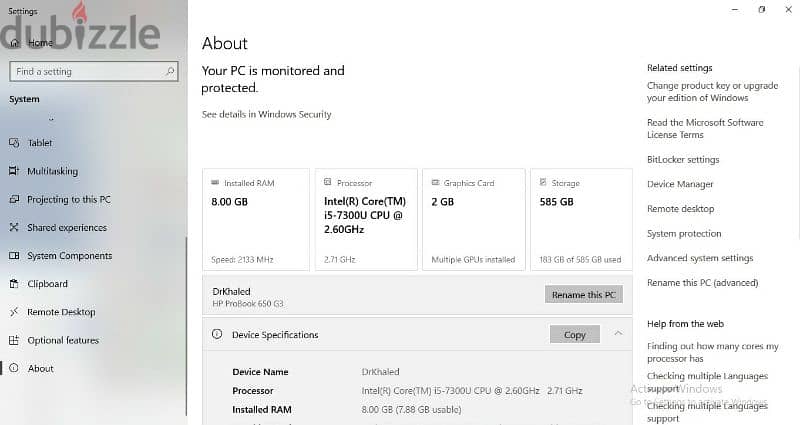Open Advanced system settings
Viewport: 800px width, 425px height.
[x=700, y=258]
